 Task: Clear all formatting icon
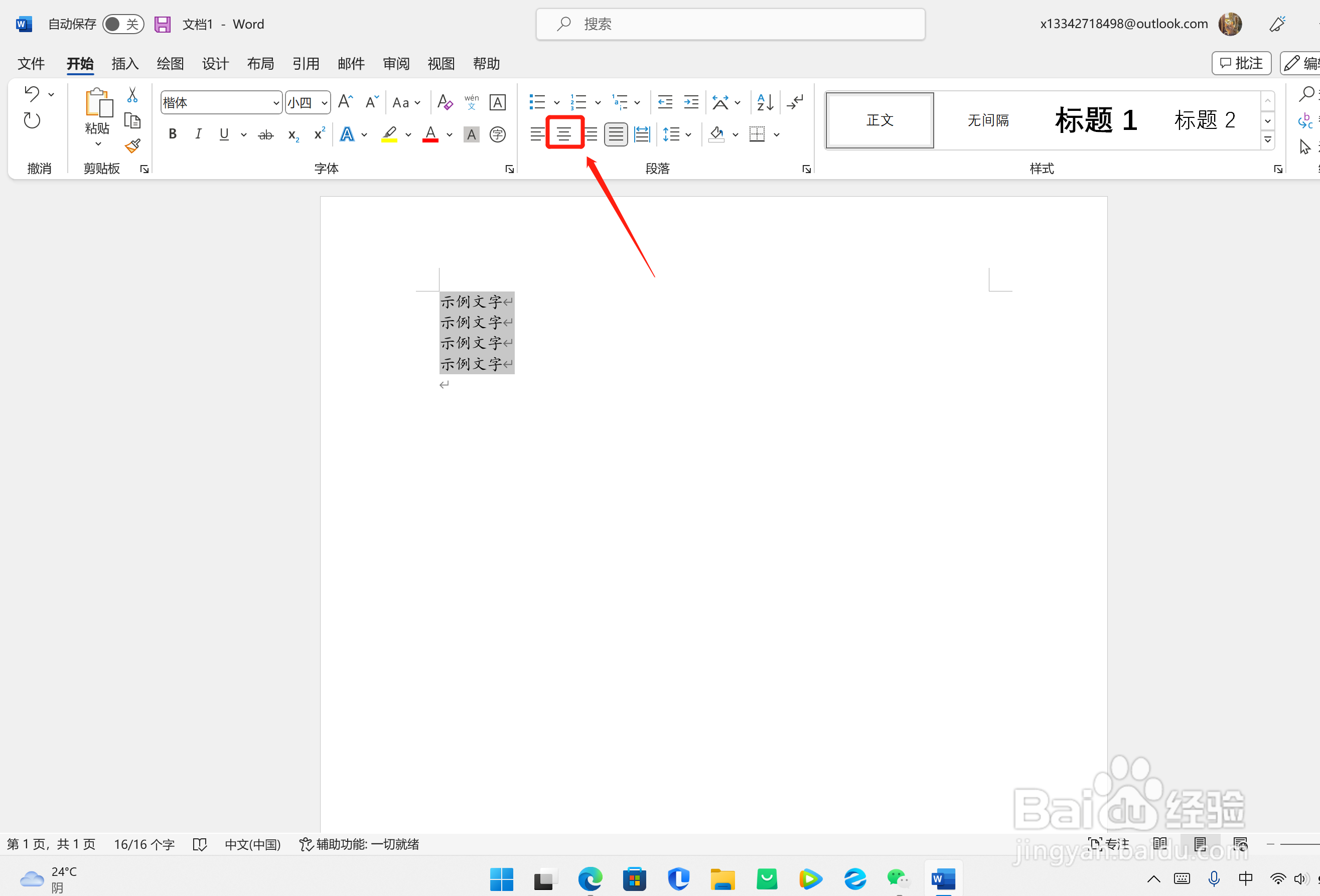coord(445,102)
